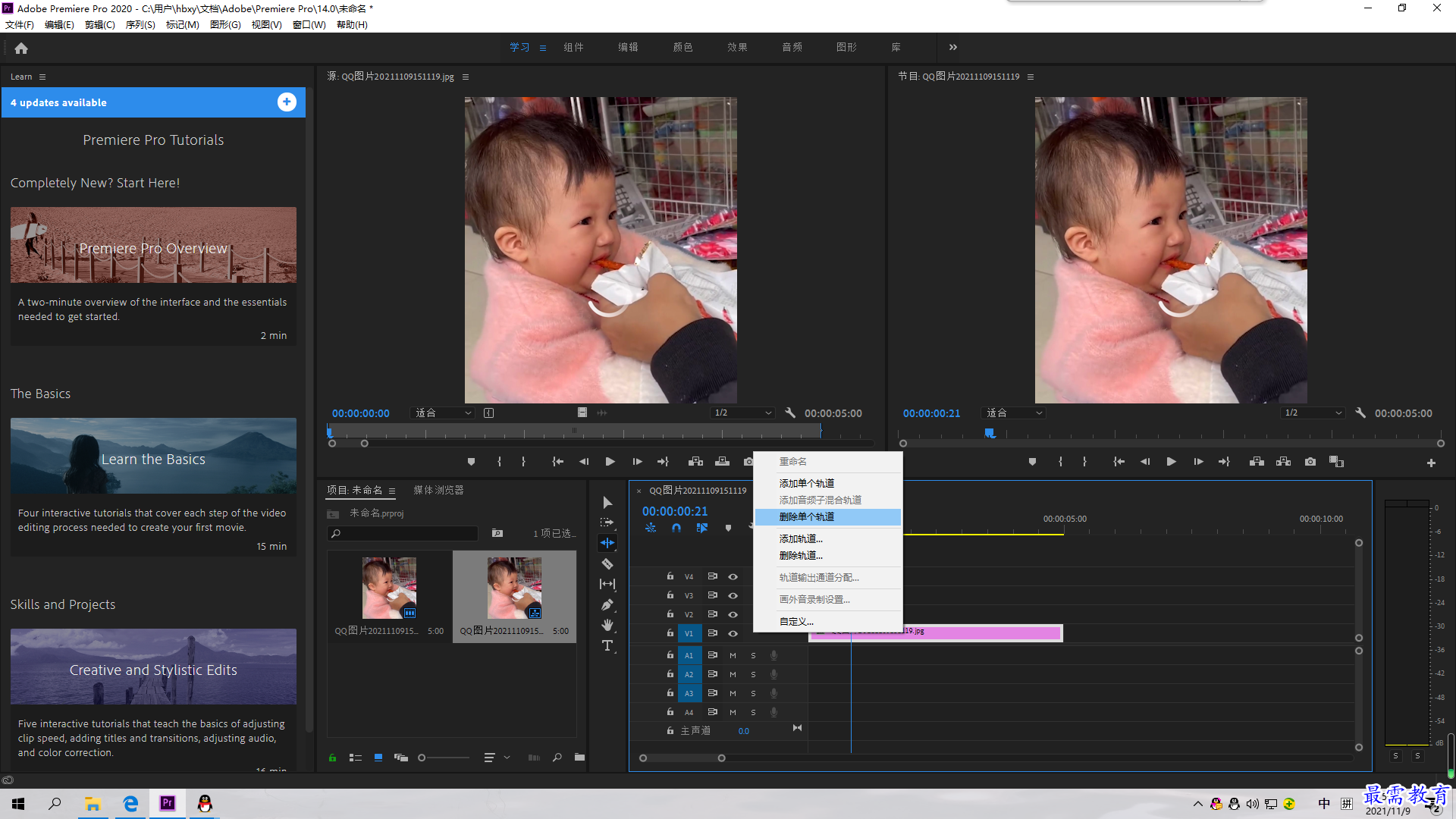Click Extract button in Program monitor
1456x819 pixels.
click(1283, 461)
